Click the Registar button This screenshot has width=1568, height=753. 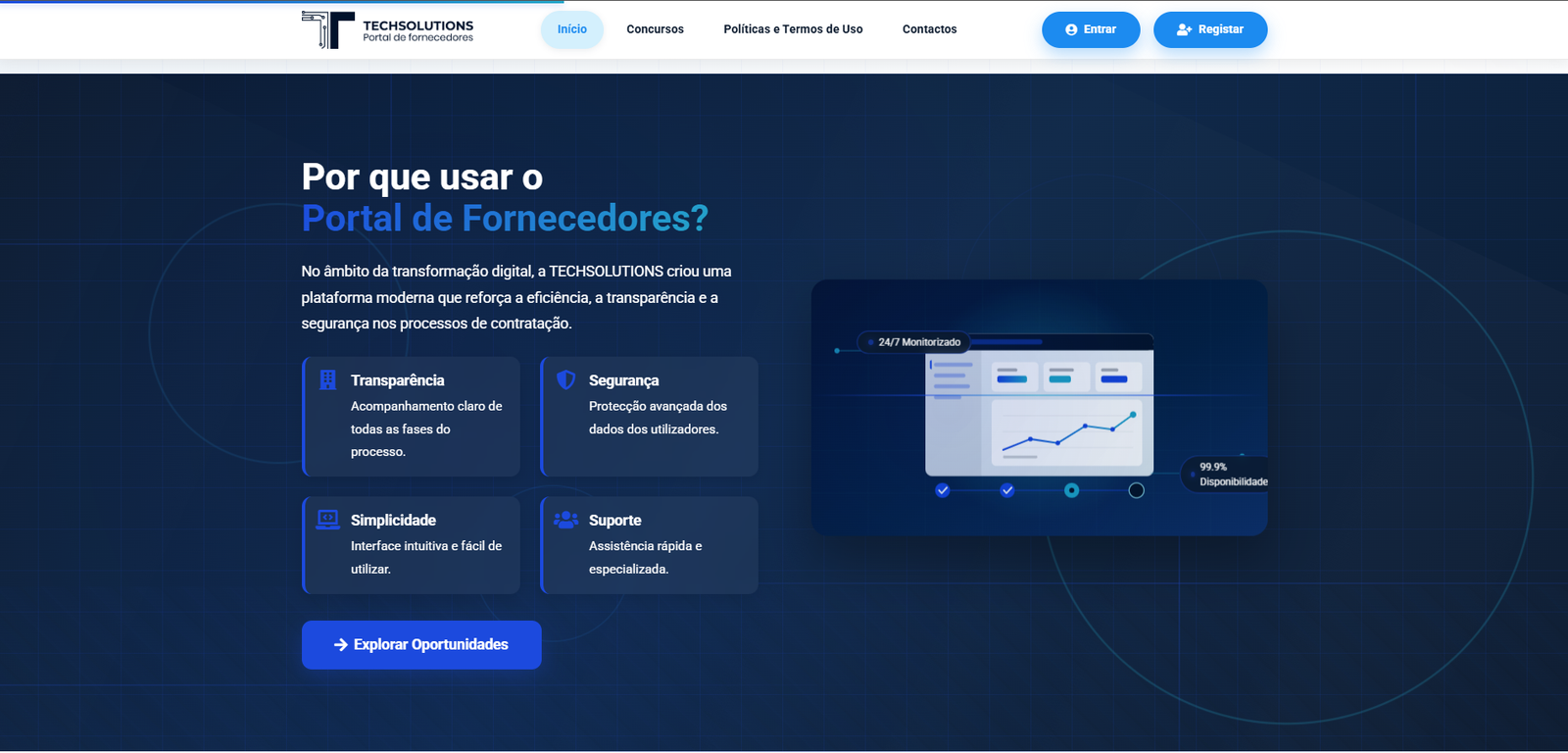(1210, 29)
